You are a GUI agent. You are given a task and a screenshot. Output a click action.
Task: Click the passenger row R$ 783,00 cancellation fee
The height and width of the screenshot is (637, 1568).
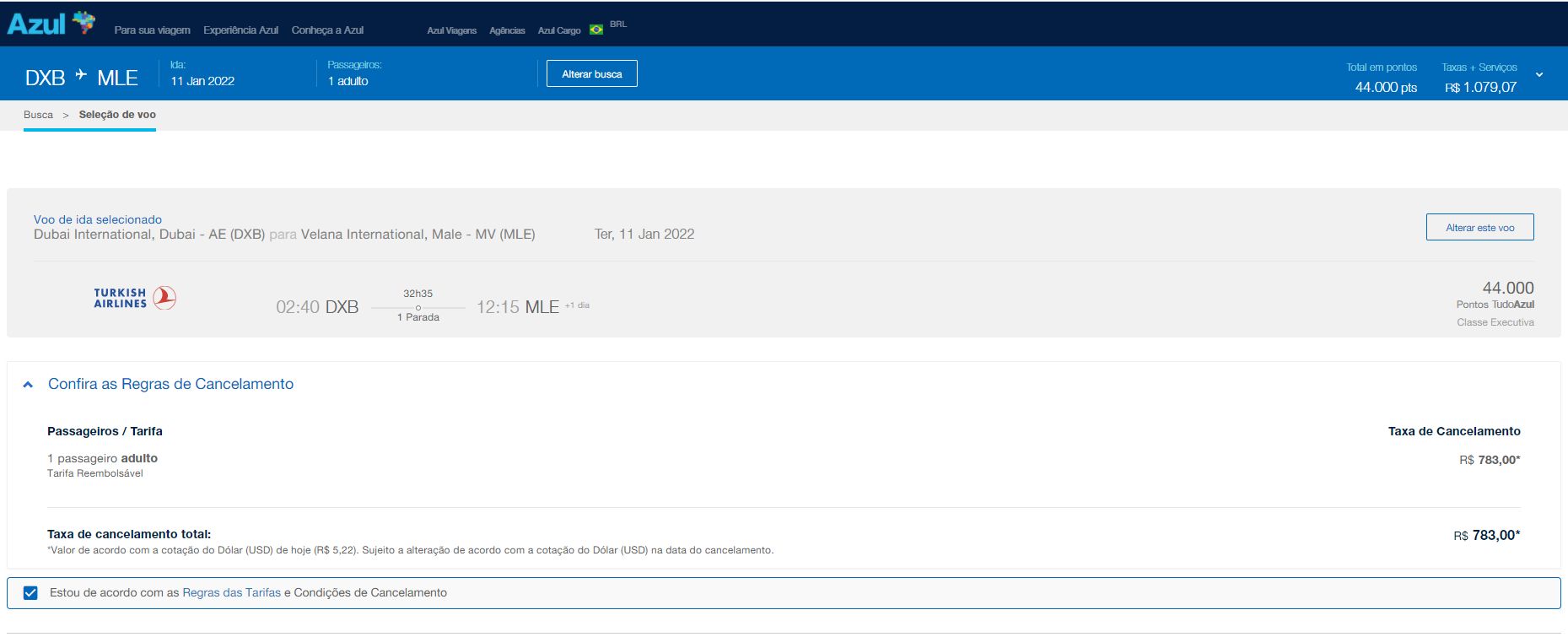click(1490, 460)
